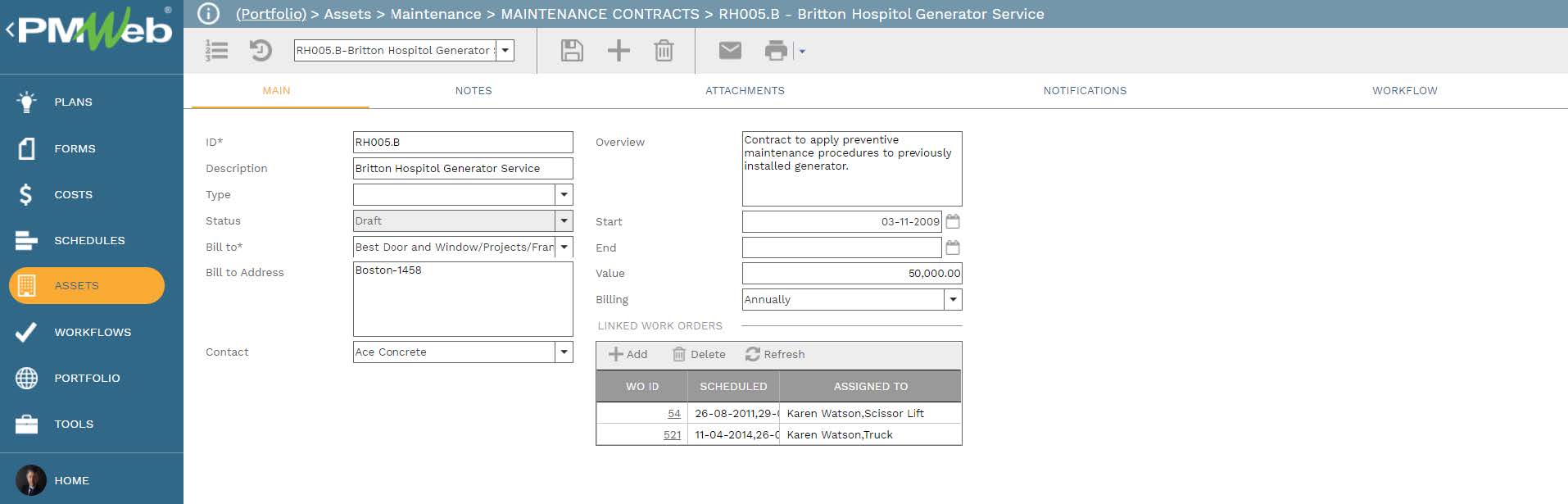Viewport: 1568px width, 504px height.
Task: Switch to the Attachments tab
Action: [x=745, y=91]
